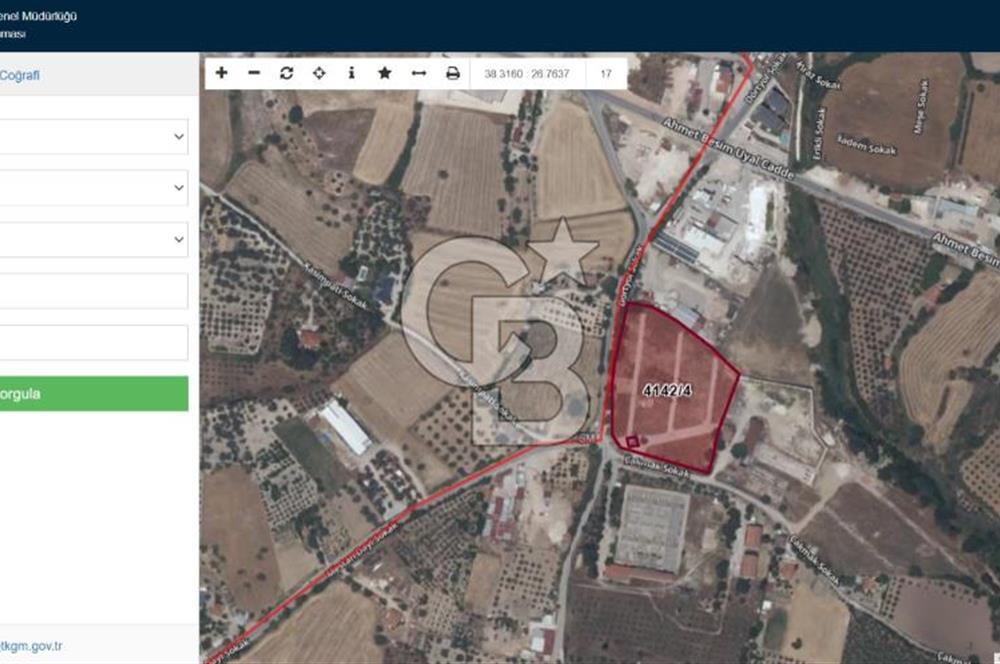Click the zoom in (+) tool
Image resolution: width=1000 pixels, height=664 pixels.
(221, 72)
